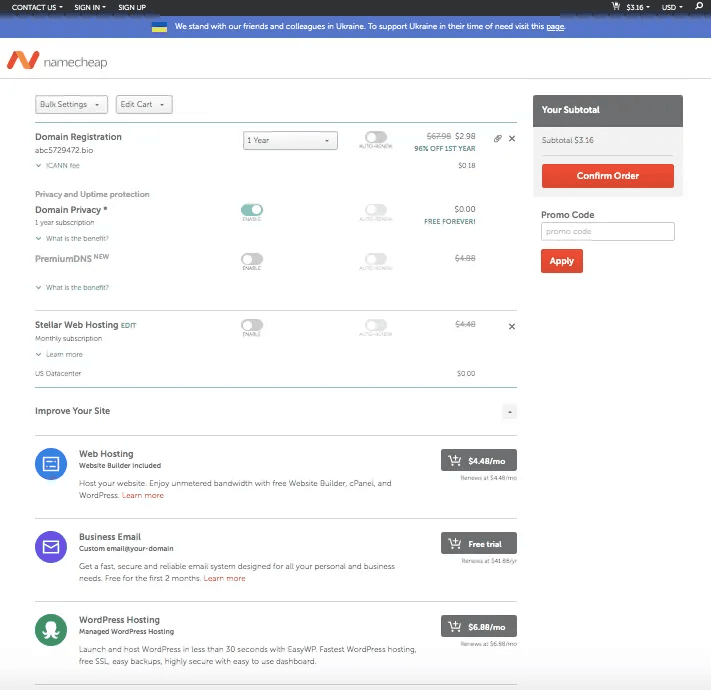Screen dimensions: 711x690
Task: Expand PremiumDNS 'What is the benefit?'
Action: click(x=72, y=287)
